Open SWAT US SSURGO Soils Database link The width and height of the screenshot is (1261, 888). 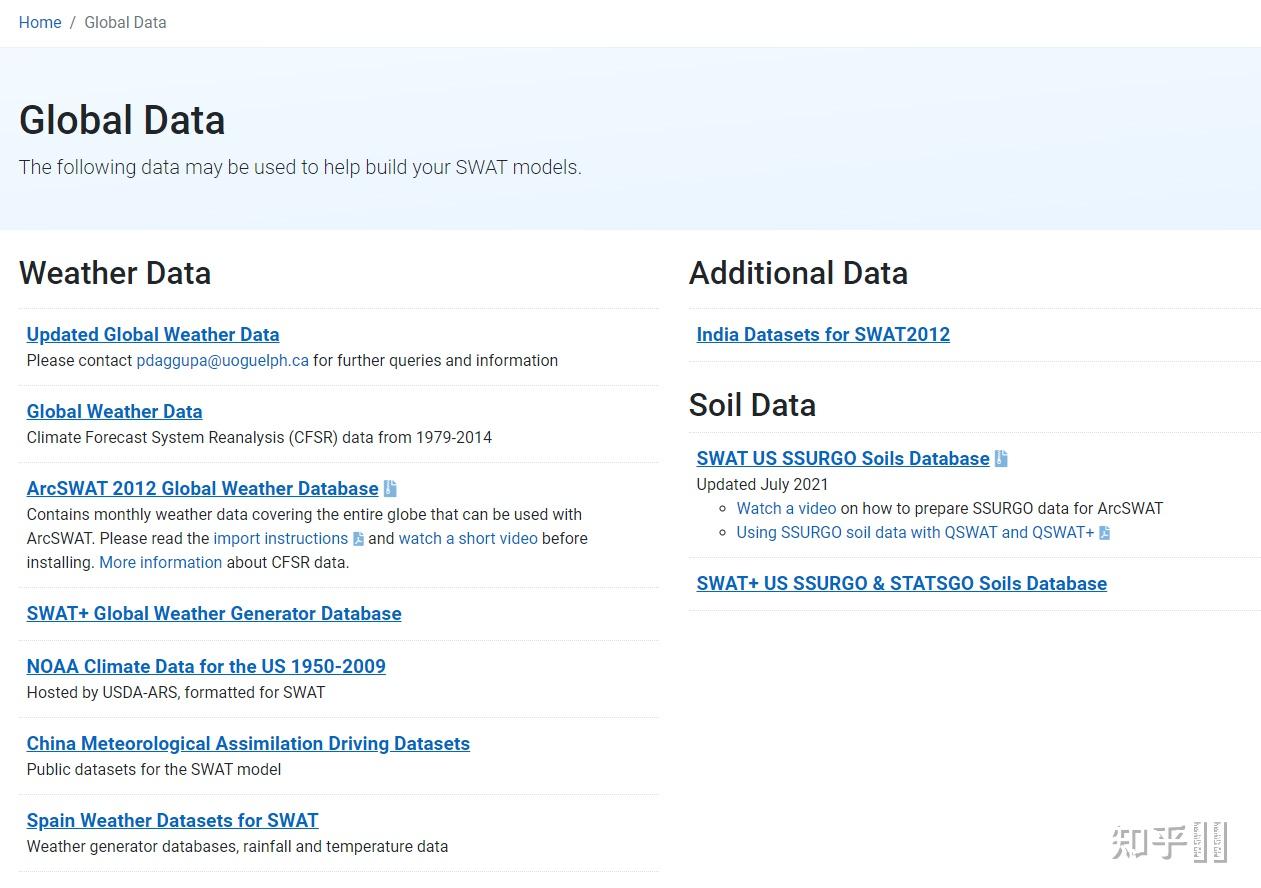(x=843, y=458)
